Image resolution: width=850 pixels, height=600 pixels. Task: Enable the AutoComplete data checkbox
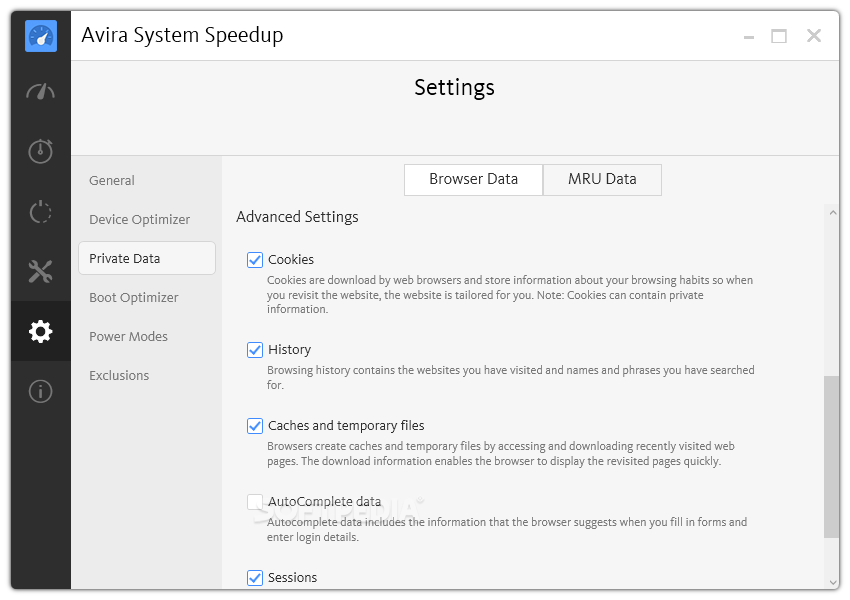pos(255,502)
